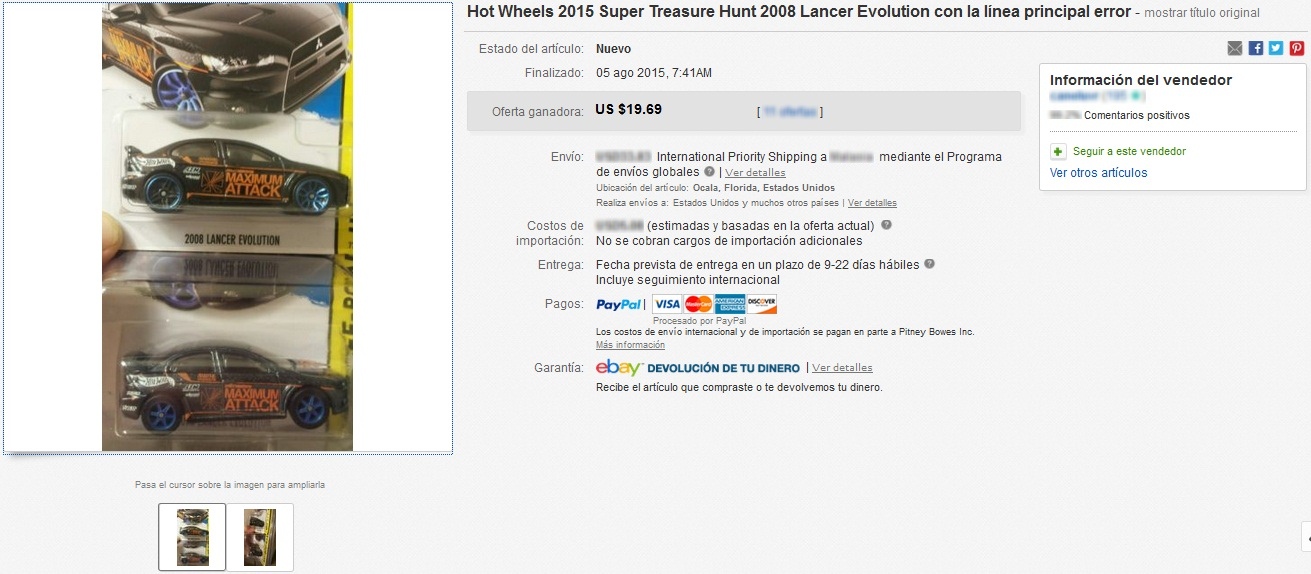Expand the side panel arrow at right edge
This screenshot has width=1311, height=574.
[x=1304, y=537]
